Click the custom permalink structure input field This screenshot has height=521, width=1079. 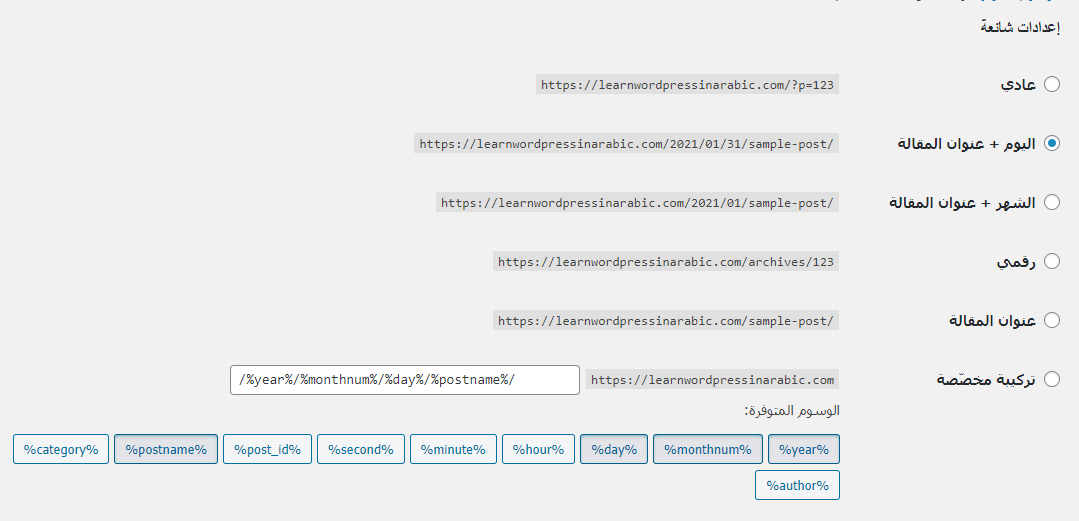click(405, 380)
